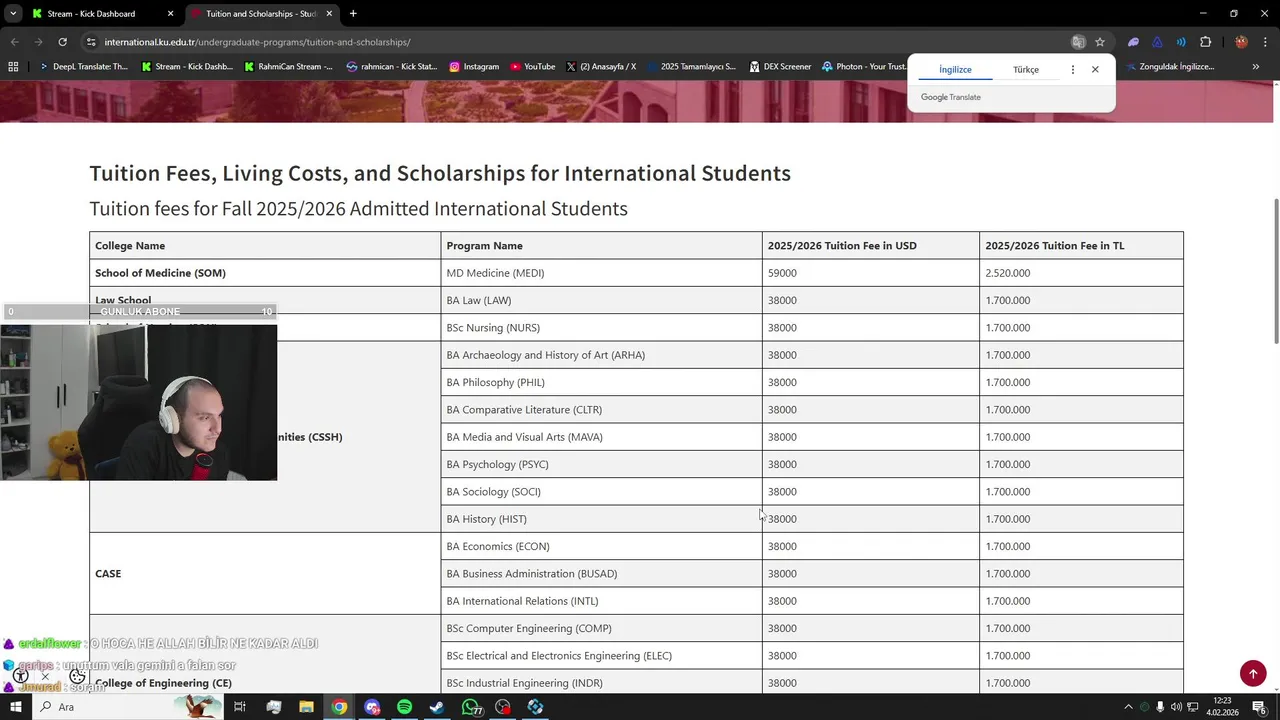The image size is (1280, 720).
Task: Switch translation to Türkçe
Action: 1025,70
